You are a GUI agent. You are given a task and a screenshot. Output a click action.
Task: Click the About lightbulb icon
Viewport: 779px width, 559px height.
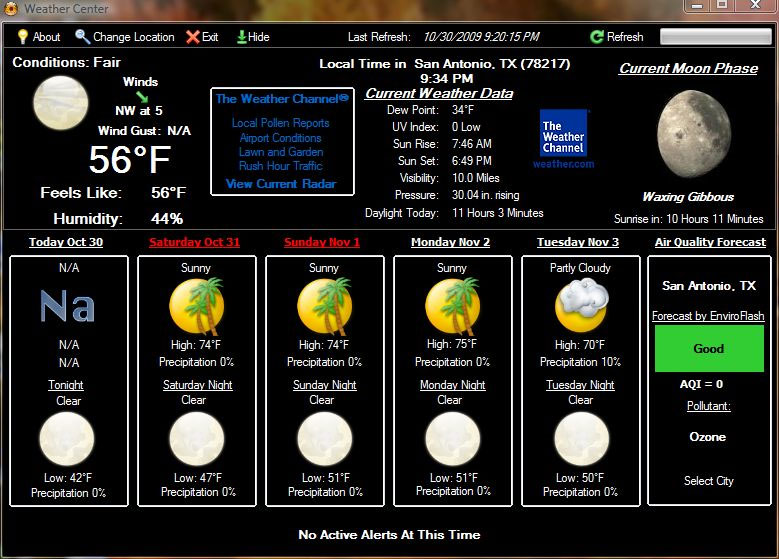pyautogui.click(x=22, y=37)
